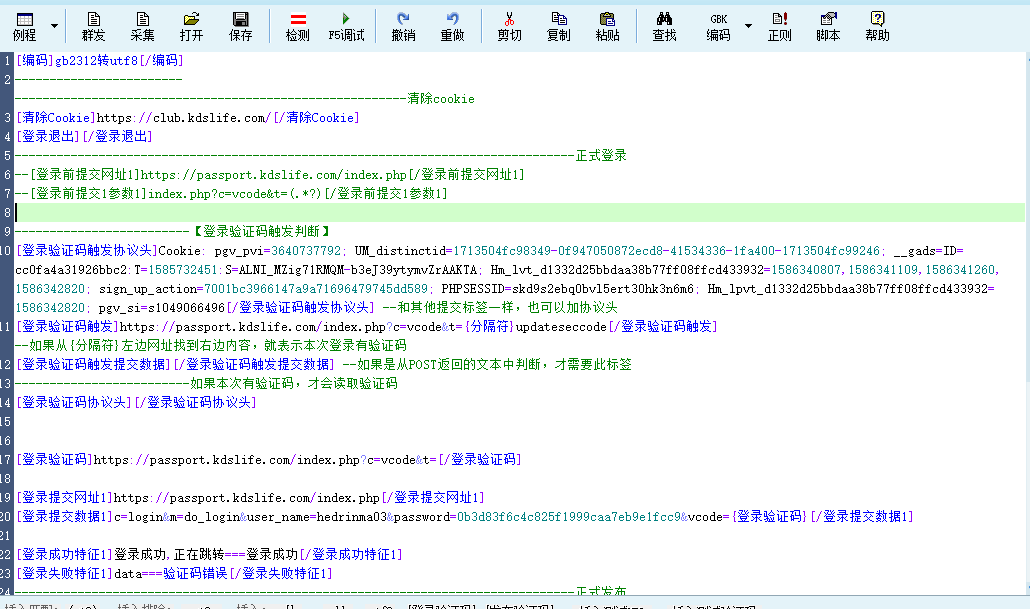Click the 插入匹配 insert button at bottom
The width and height of the screenshot is (1030, 609).
pos(30,604)
